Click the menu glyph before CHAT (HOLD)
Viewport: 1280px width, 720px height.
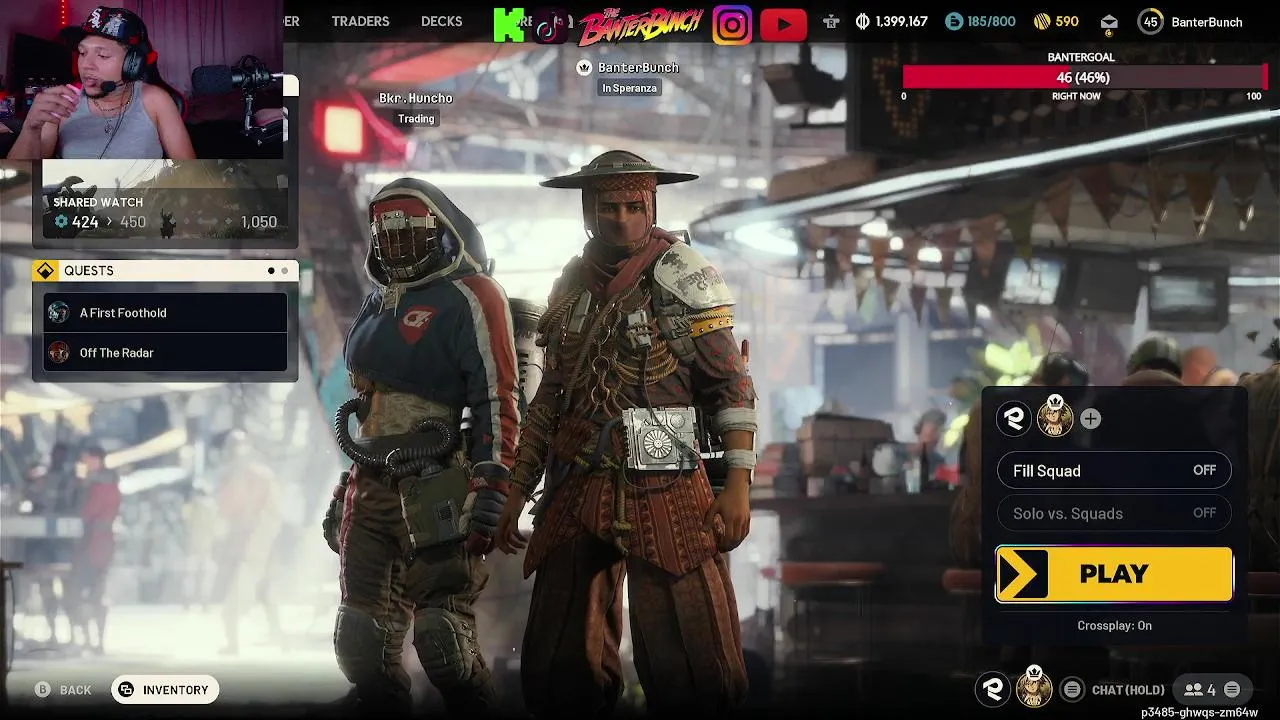pyautogui.click(x=1072, y=689)
